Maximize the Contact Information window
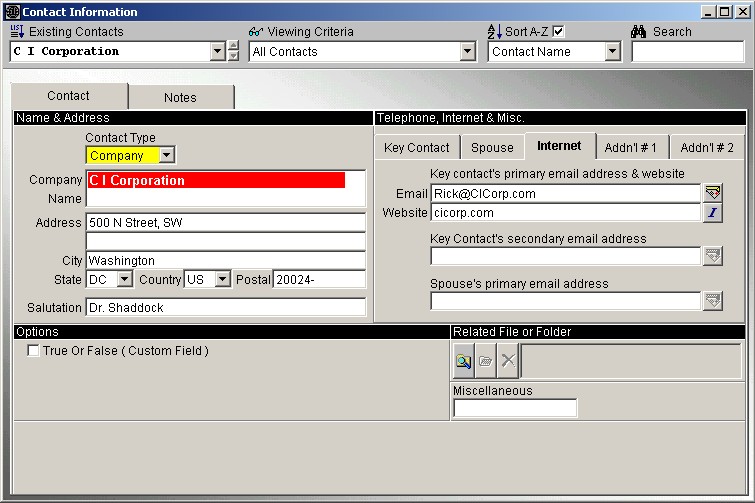This screenshot has width=755, height=503. (x=724, y=12)
